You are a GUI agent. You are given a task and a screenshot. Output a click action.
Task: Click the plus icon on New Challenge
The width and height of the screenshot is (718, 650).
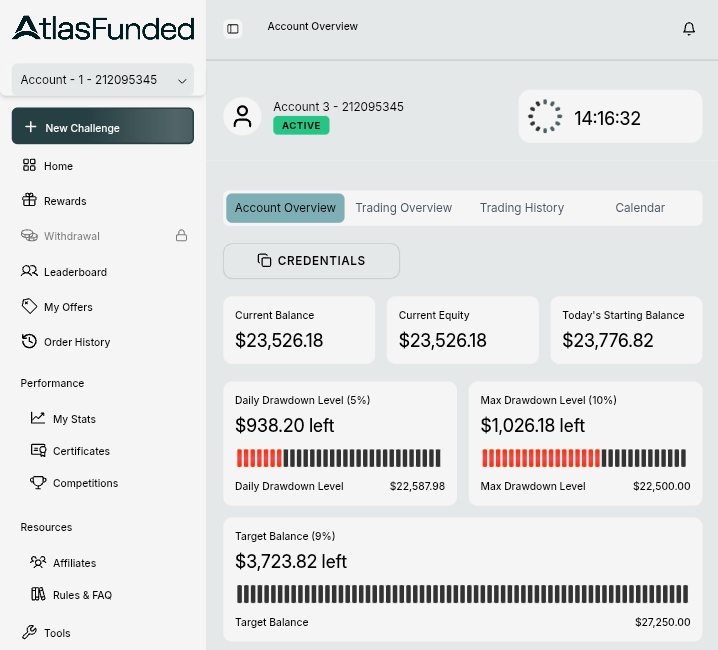pyautogui.click(x=31, y=126)
